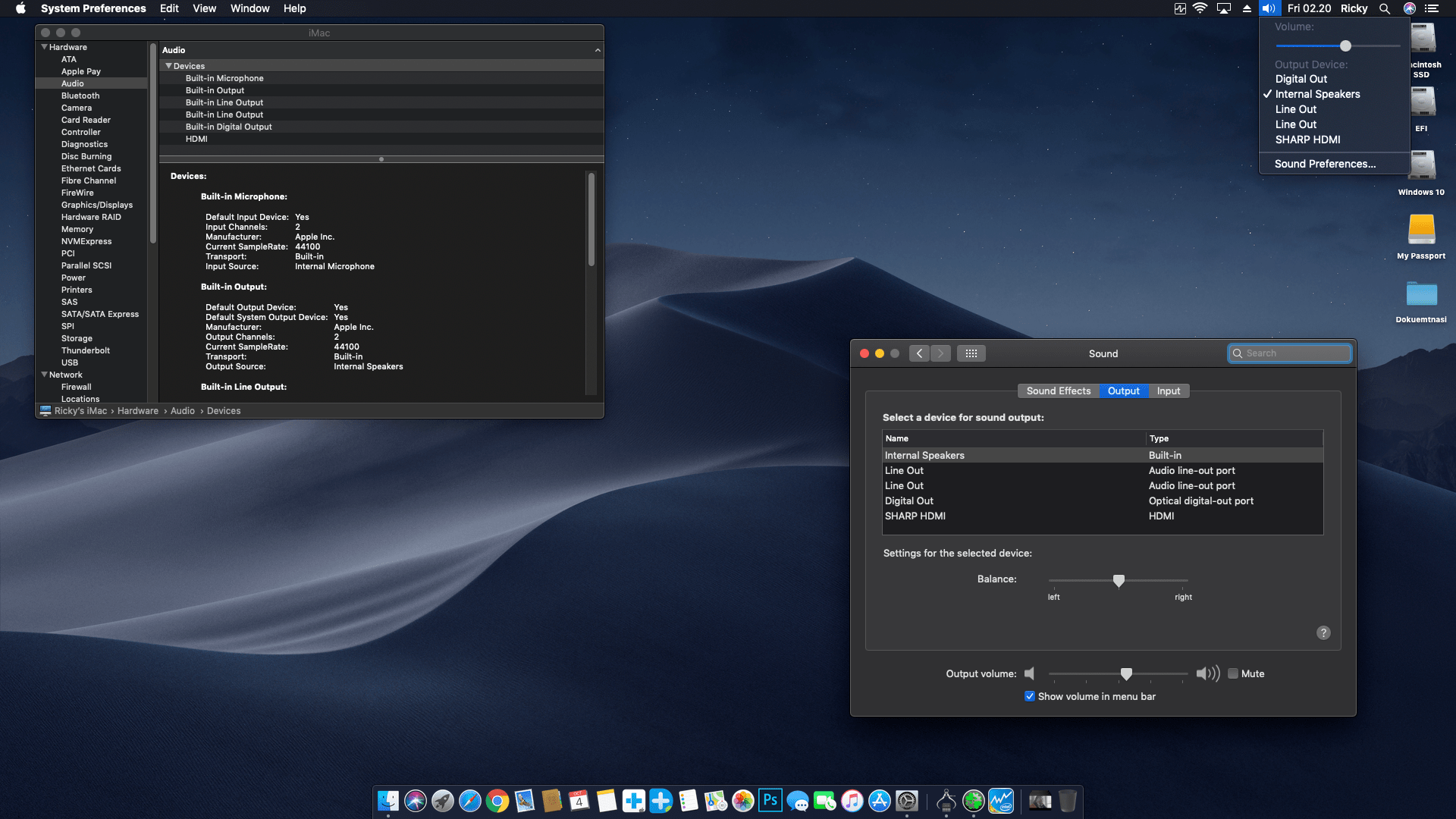Click the eject icon in menu bar
The width and height of the screenshot is (1456, 819).
(x=1247, y=8)
